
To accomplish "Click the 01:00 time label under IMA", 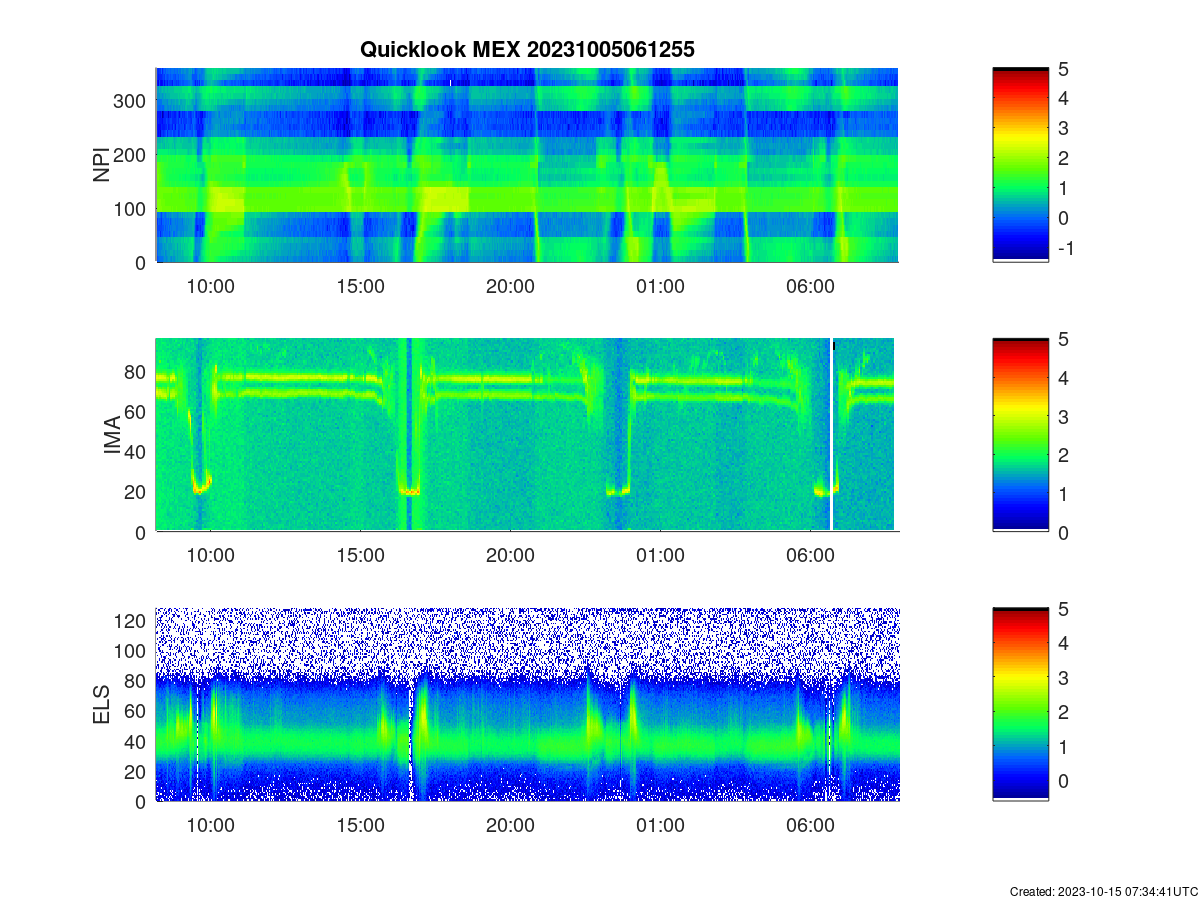I will coord(660,556).
